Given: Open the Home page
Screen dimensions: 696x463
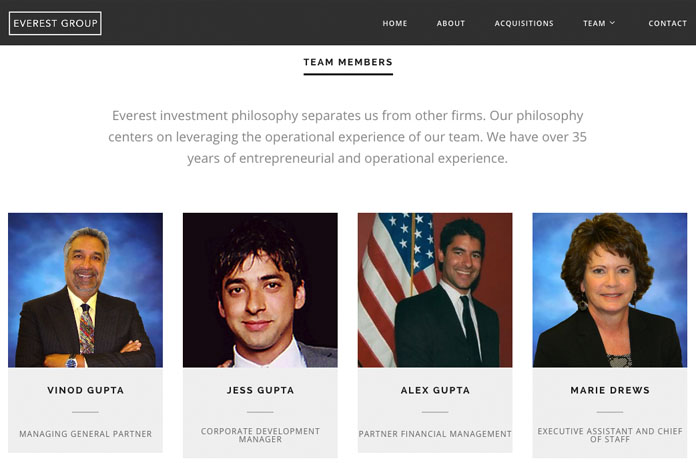Looking at the screenshot, I should pos(395,23).
